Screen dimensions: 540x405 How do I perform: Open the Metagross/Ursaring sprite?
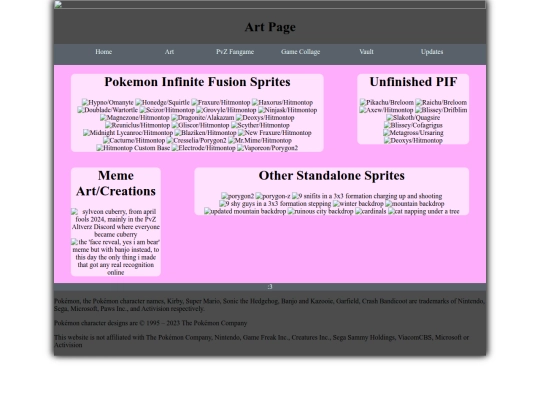coord(413,133)
